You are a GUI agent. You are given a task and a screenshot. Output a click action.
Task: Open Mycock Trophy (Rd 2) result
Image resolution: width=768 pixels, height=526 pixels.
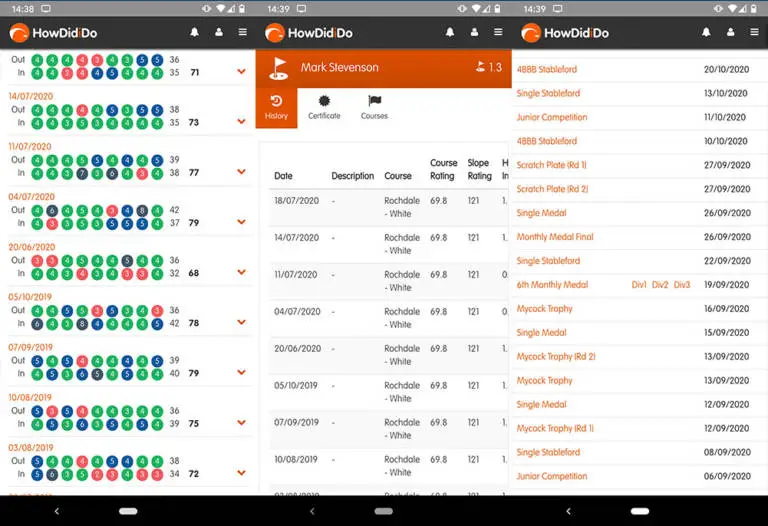[556, 357]
